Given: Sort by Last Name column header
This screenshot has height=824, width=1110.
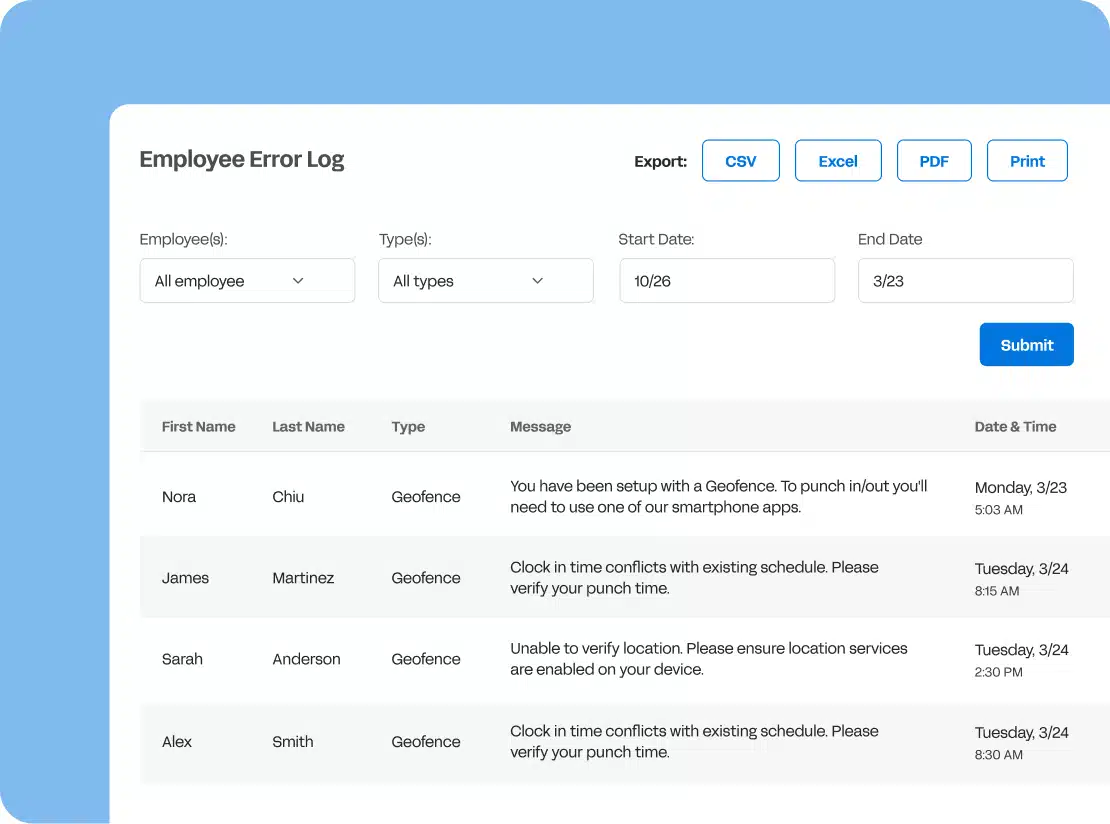Looking at the screenshot, I should (308, 427).
